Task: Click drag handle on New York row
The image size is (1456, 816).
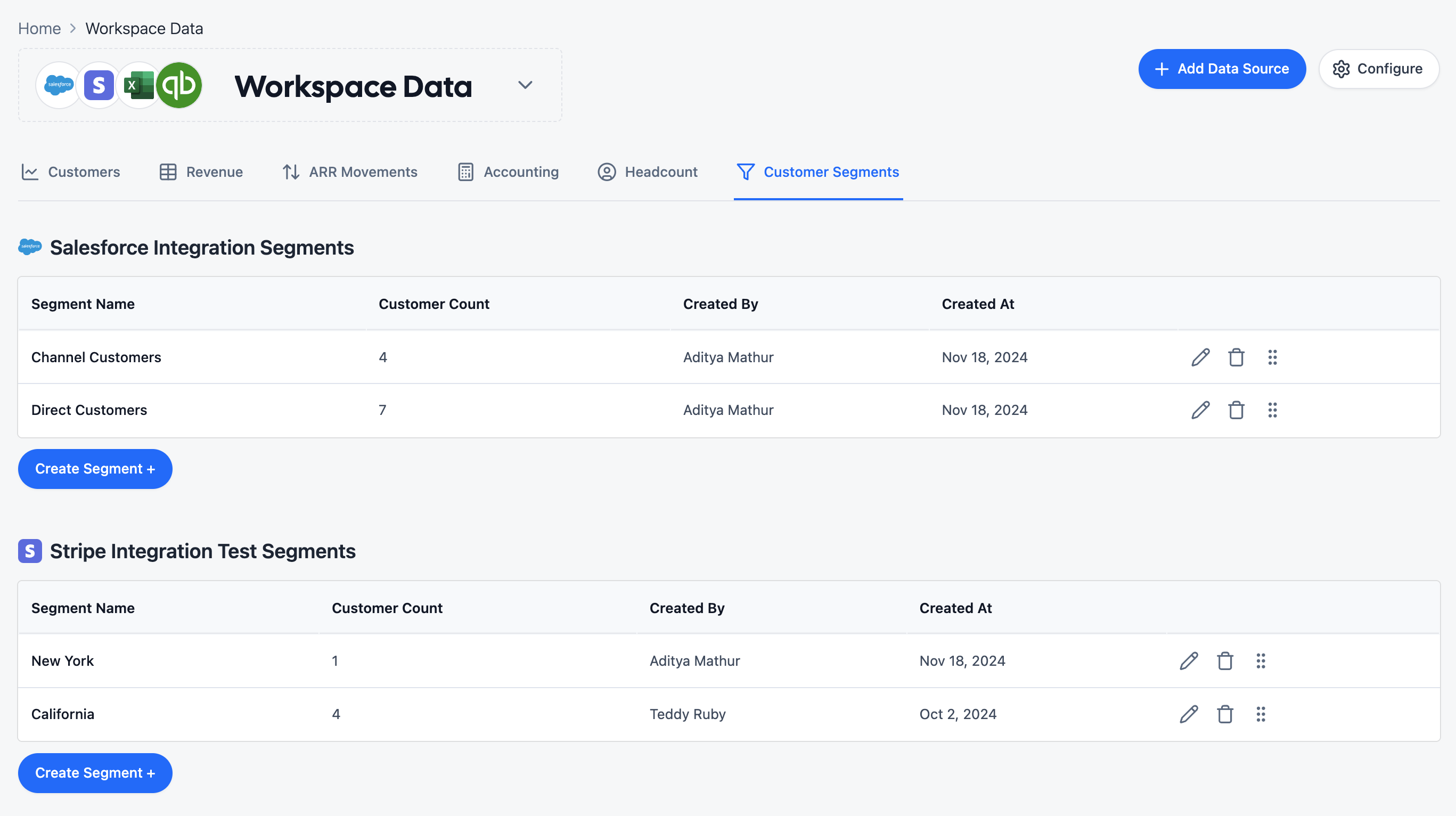Action: click(x=1261, y=661)
